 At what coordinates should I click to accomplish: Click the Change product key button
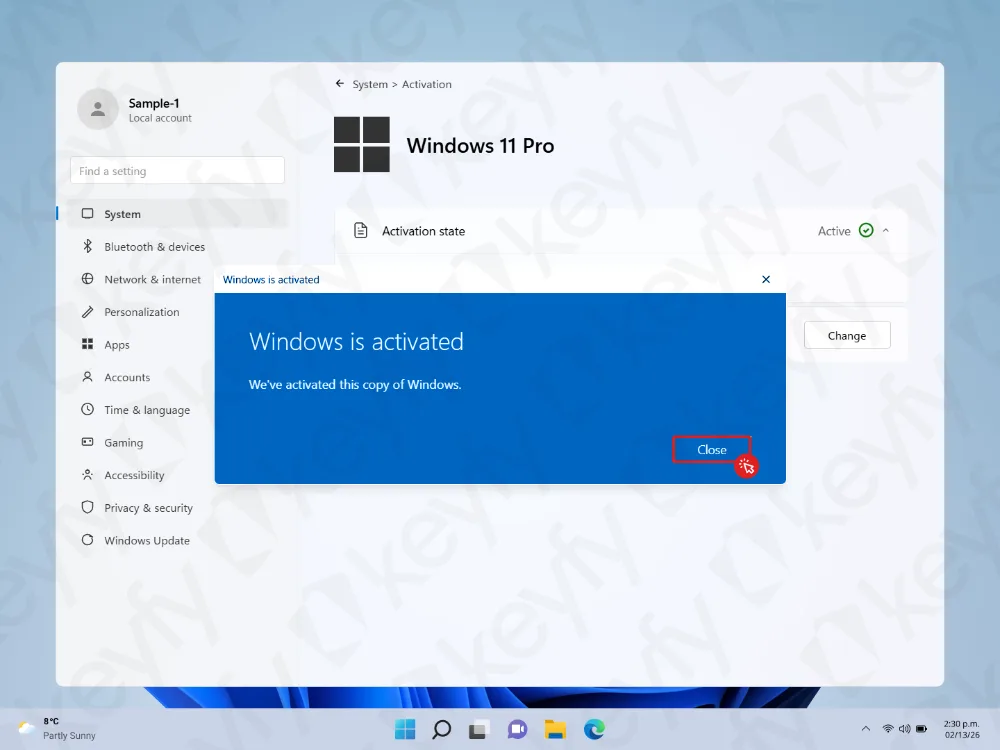click(846, 335)
